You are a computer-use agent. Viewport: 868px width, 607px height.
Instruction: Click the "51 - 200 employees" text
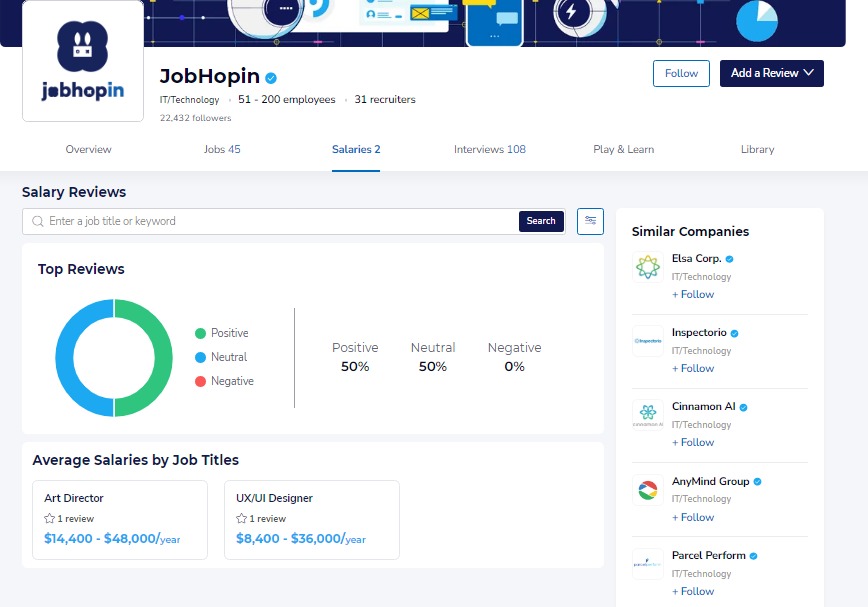(287, 100)
